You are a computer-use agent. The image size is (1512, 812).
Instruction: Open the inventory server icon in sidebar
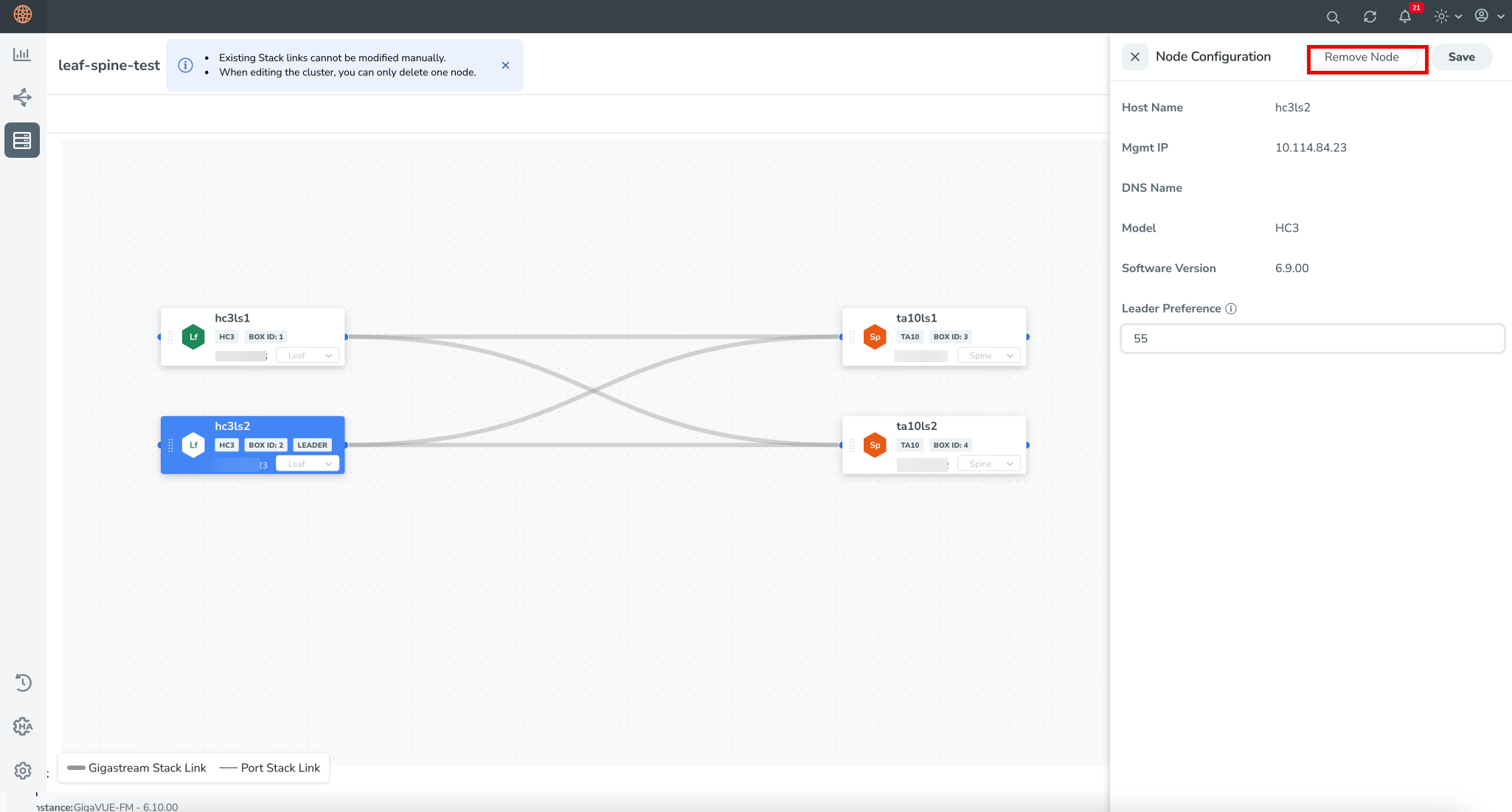(x=22, y=140)
